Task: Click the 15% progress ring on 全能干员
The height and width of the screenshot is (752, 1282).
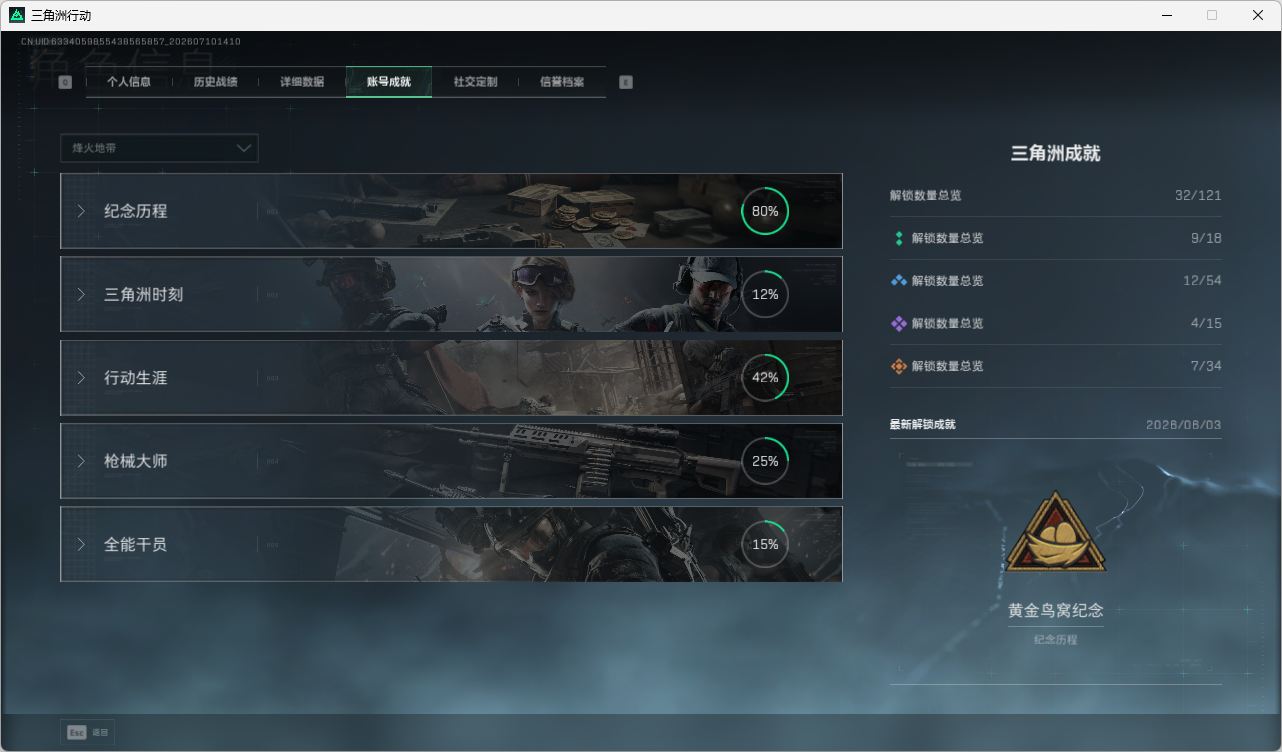Action: [x=765, y=544]
